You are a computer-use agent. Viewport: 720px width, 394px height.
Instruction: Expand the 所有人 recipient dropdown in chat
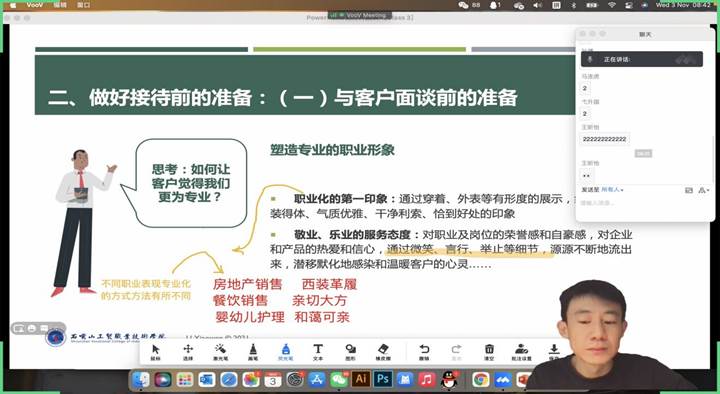coord(613,190)
